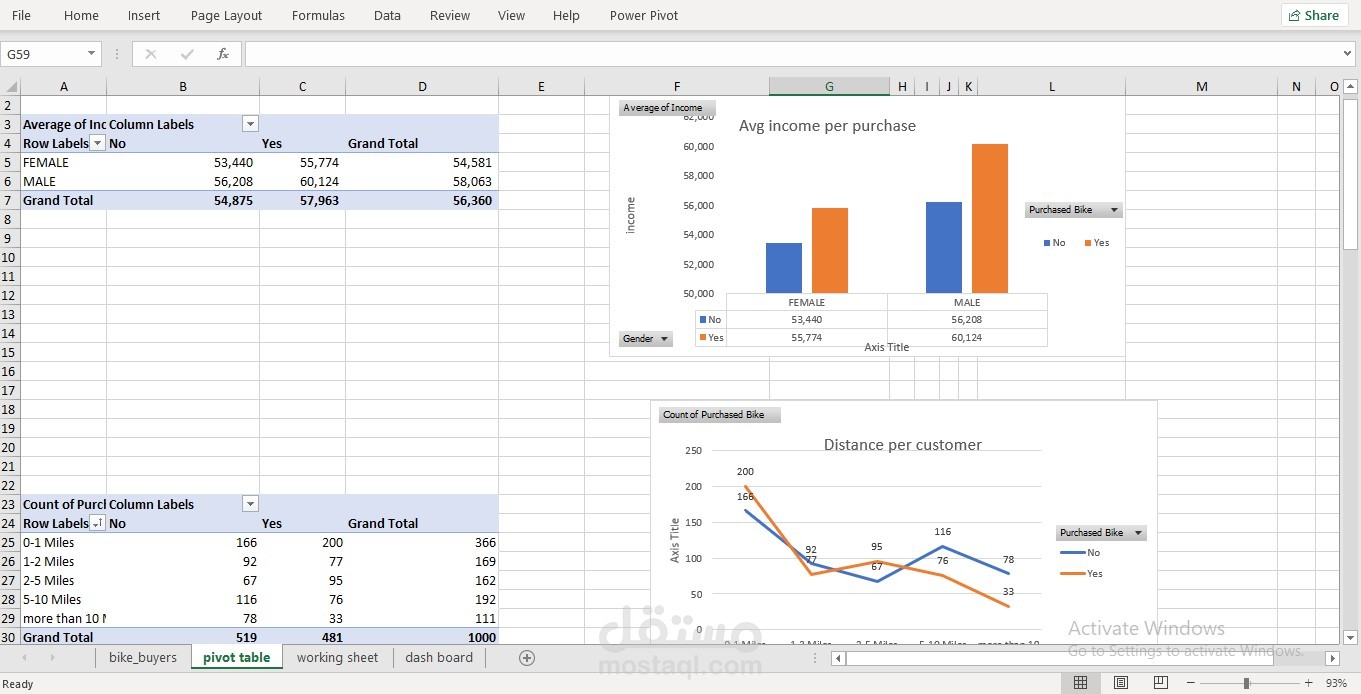This screenshot has width=1361, height=694.
Task: Open the File menu
Action: (21, 15)
